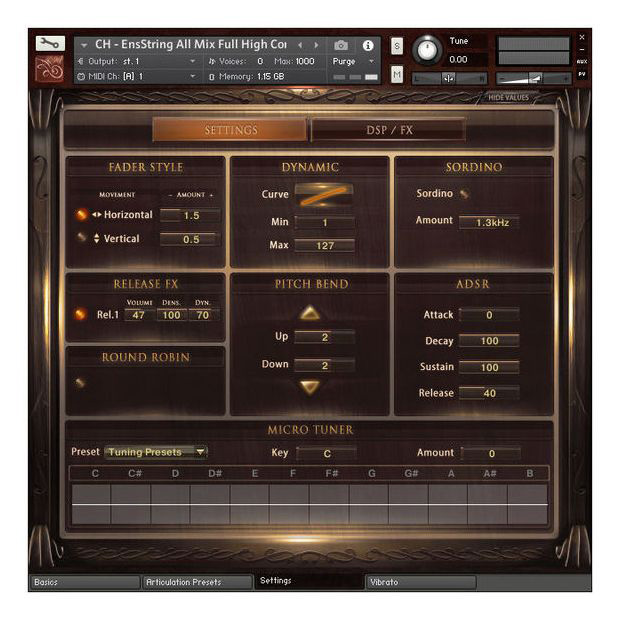Open instrument edit mode with the wrench icon
This screenshot has height=620, width=620.
tap(50, 43)
